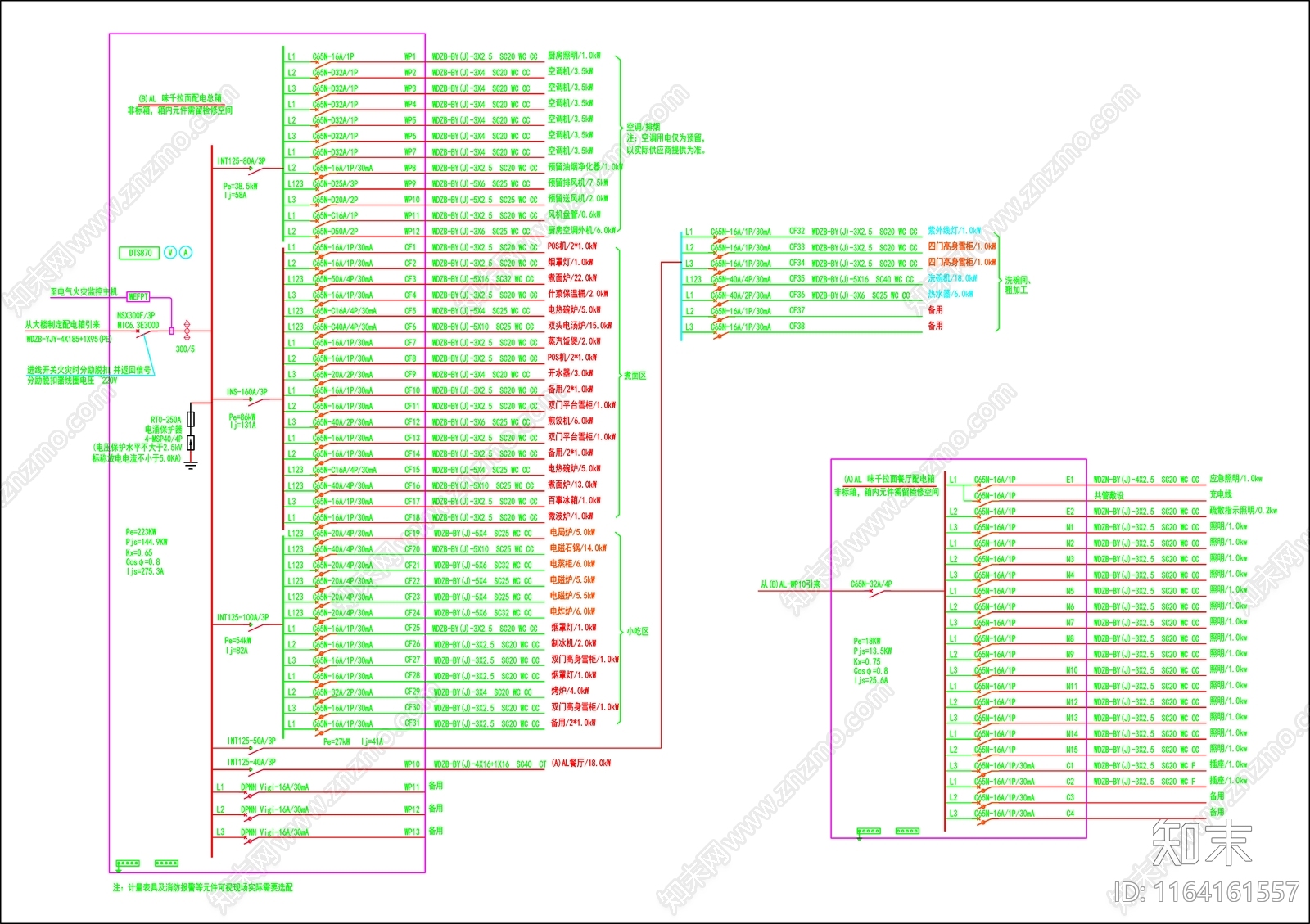Viewport: 1310px width, 924px height.
Task: Click the '厨房照明/1.0kW' load label
Action: pyautogui.click(x=574, y=56)
